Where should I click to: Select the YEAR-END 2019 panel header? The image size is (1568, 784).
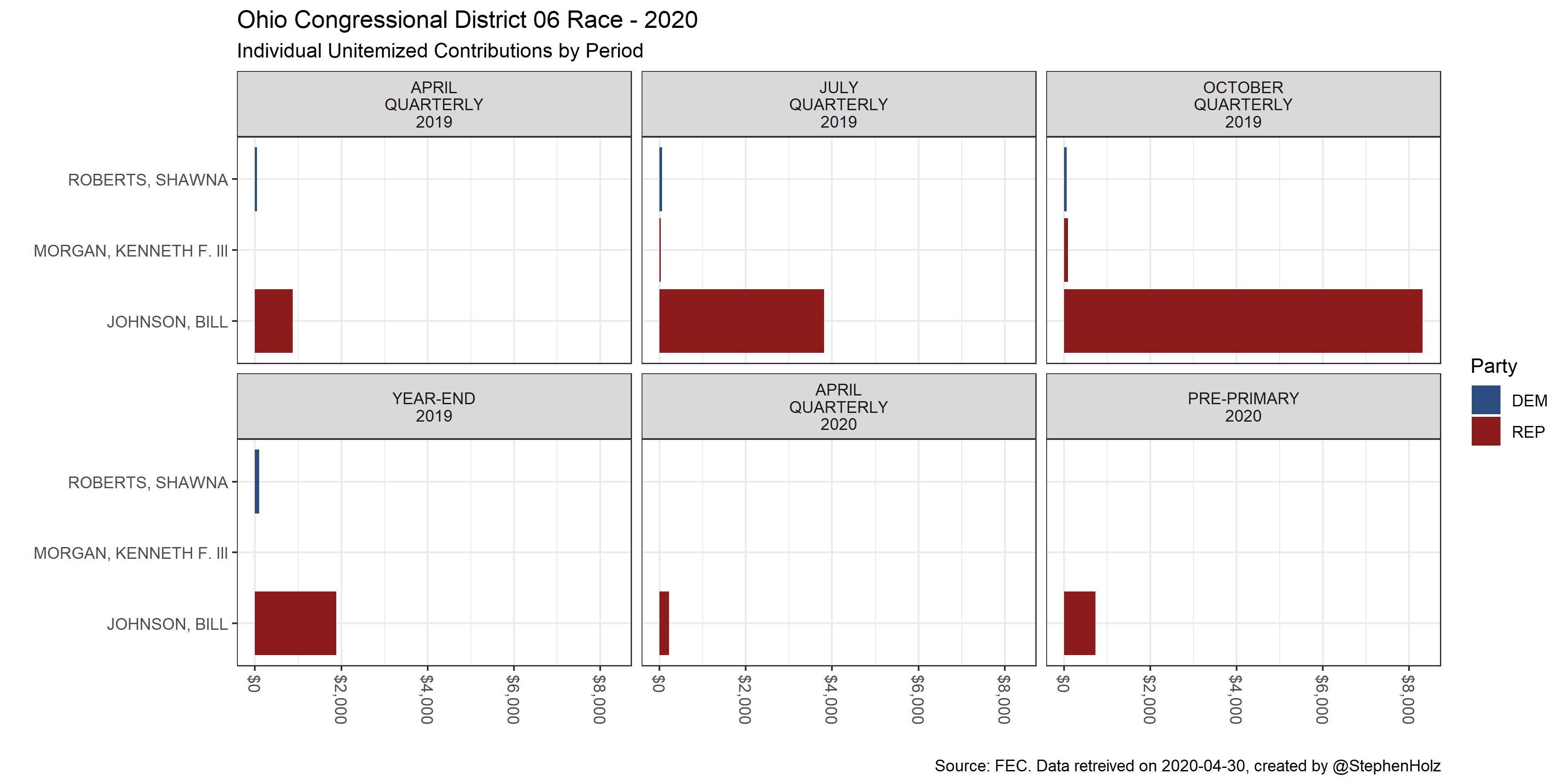[433, 407]
